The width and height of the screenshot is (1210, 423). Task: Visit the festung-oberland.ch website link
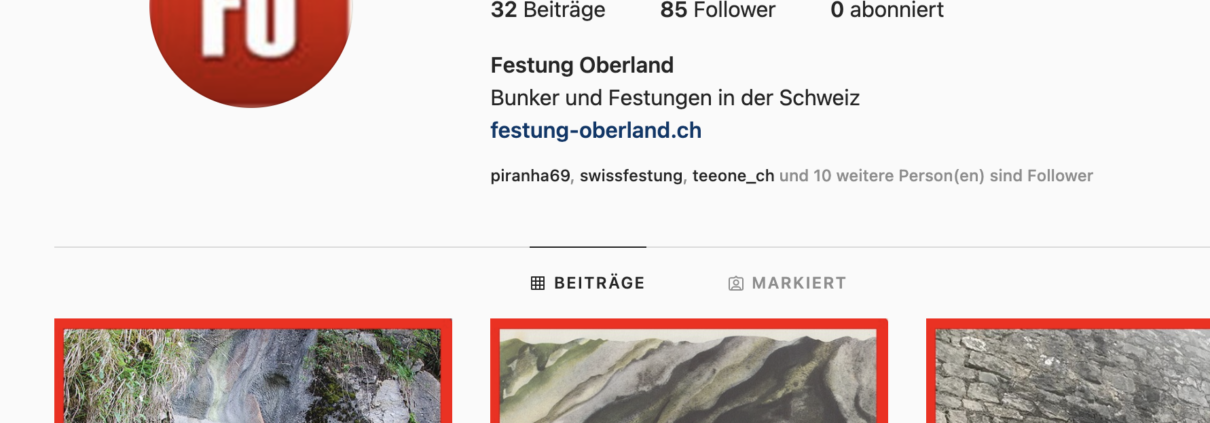596,130
